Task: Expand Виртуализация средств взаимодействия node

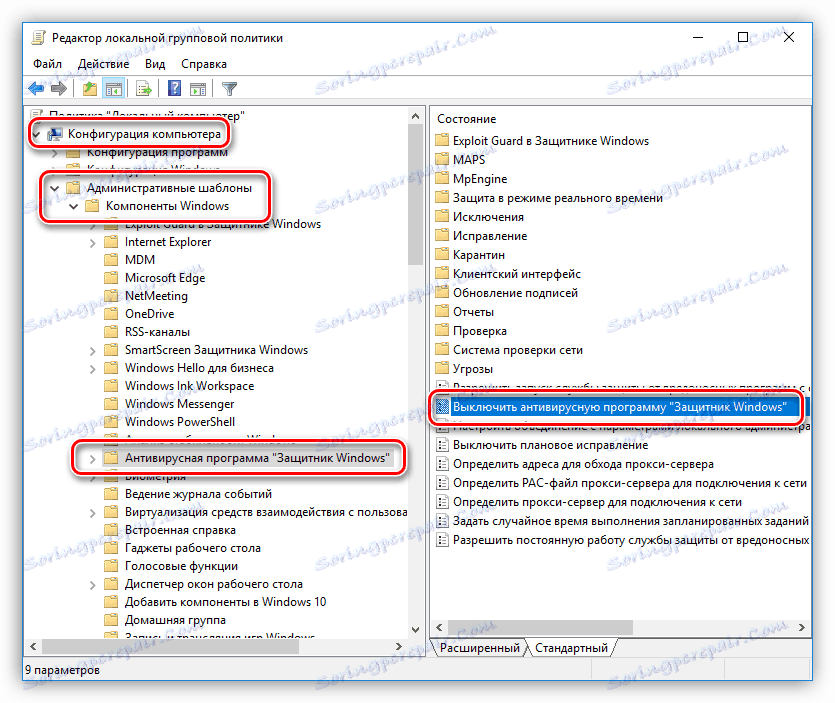Action: coord(93,513)
